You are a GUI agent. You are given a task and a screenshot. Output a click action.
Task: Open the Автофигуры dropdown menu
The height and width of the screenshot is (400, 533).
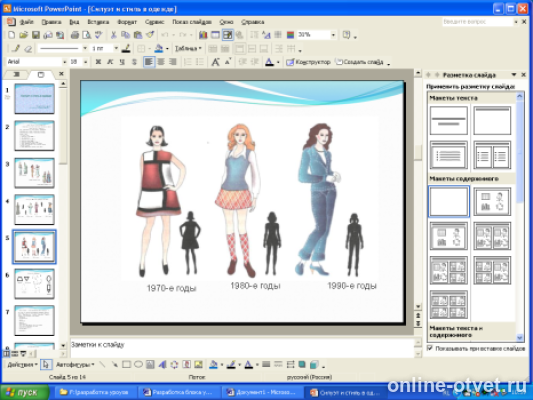(75, 365)
